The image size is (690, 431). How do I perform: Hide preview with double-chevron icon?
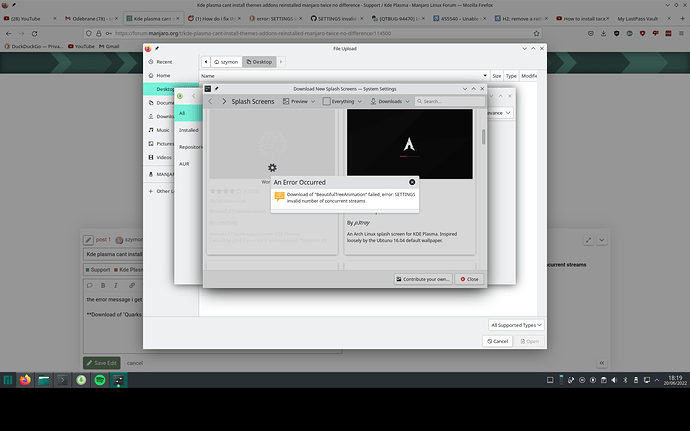(x=602, y=363)
